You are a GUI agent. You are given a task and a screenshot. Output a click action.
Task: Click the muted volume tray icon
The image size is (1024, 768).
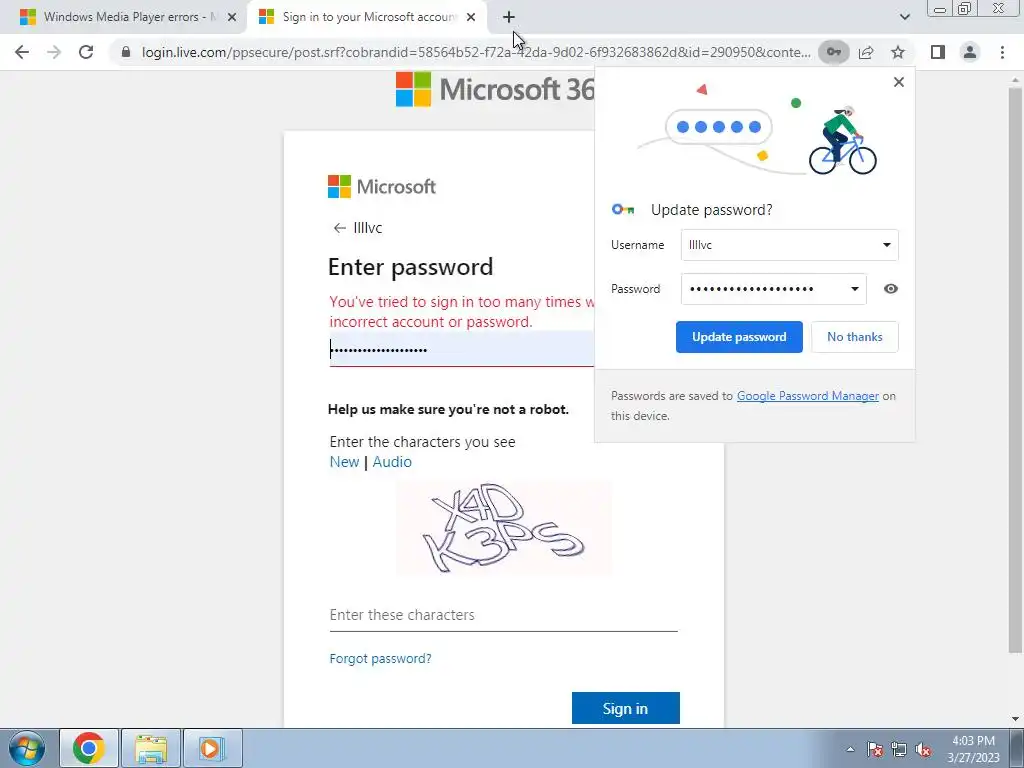(923, 749)
